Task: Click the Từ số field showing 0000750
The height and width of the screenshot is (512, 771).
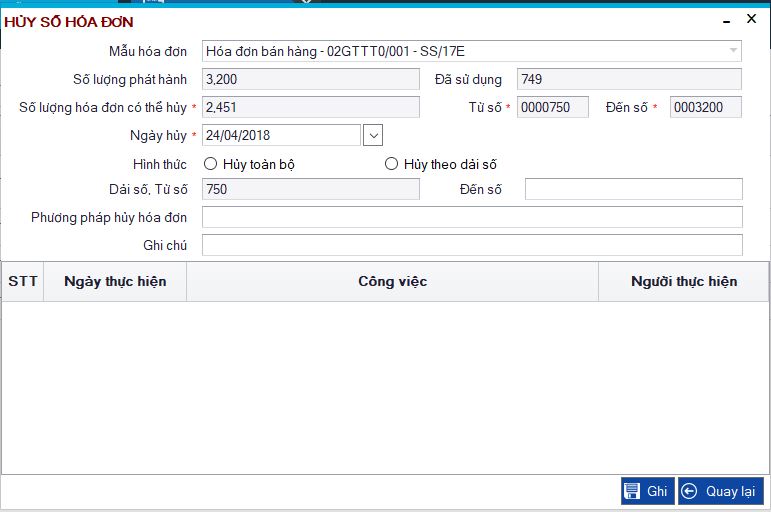Action: tap(552, 107)
